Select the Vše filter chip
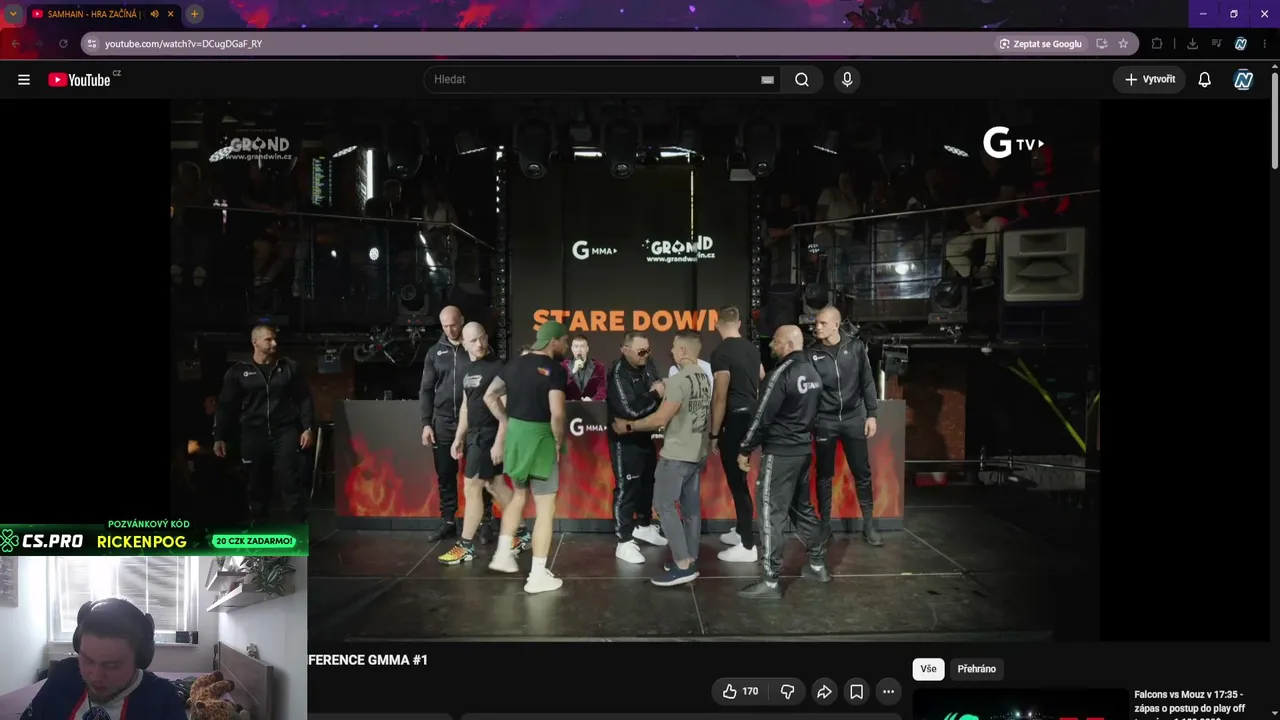The image size is (1280, 720). [x=928, y=669]
